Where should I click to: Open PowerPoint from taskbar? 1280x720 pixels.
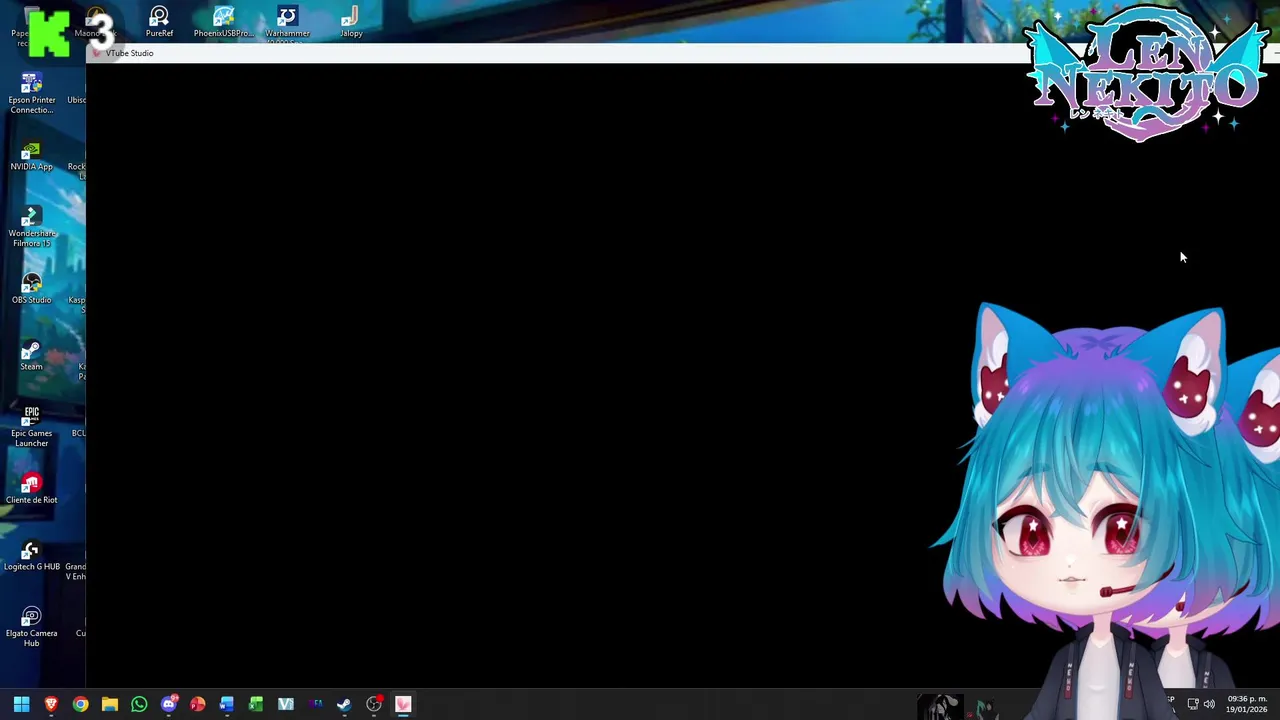pyautogui.click(x=198, y=704)
